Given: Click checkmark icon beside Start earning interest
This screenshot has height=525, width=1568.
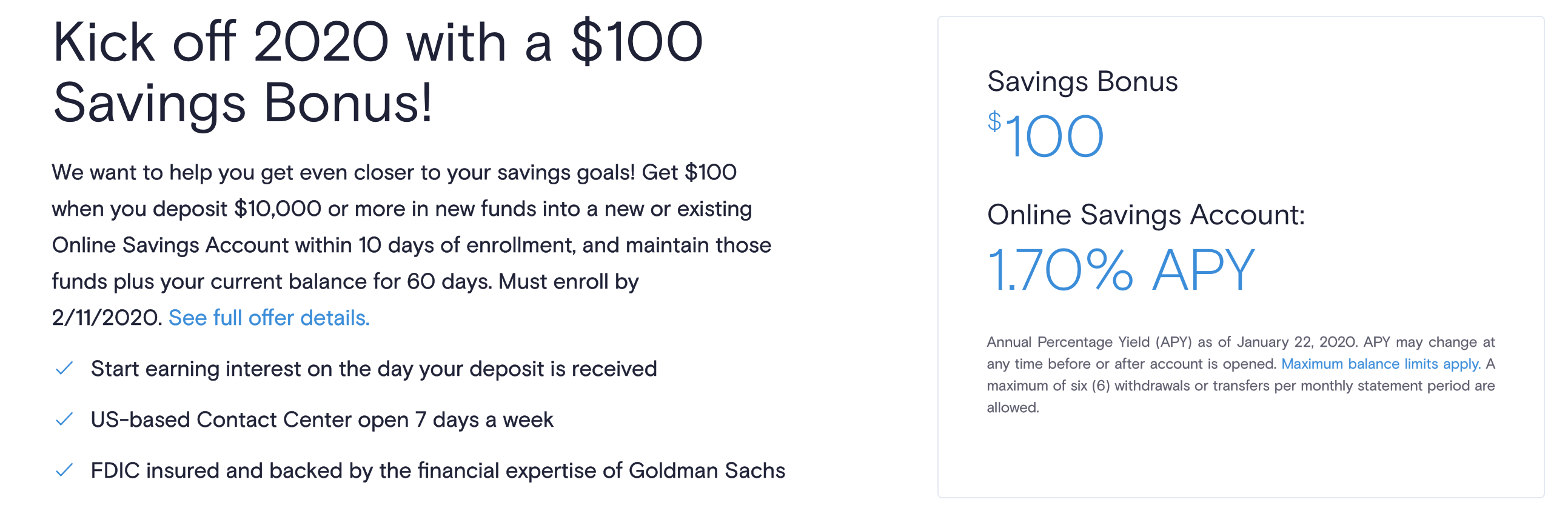Looking at the screenshot, I should tap(64, 369).
